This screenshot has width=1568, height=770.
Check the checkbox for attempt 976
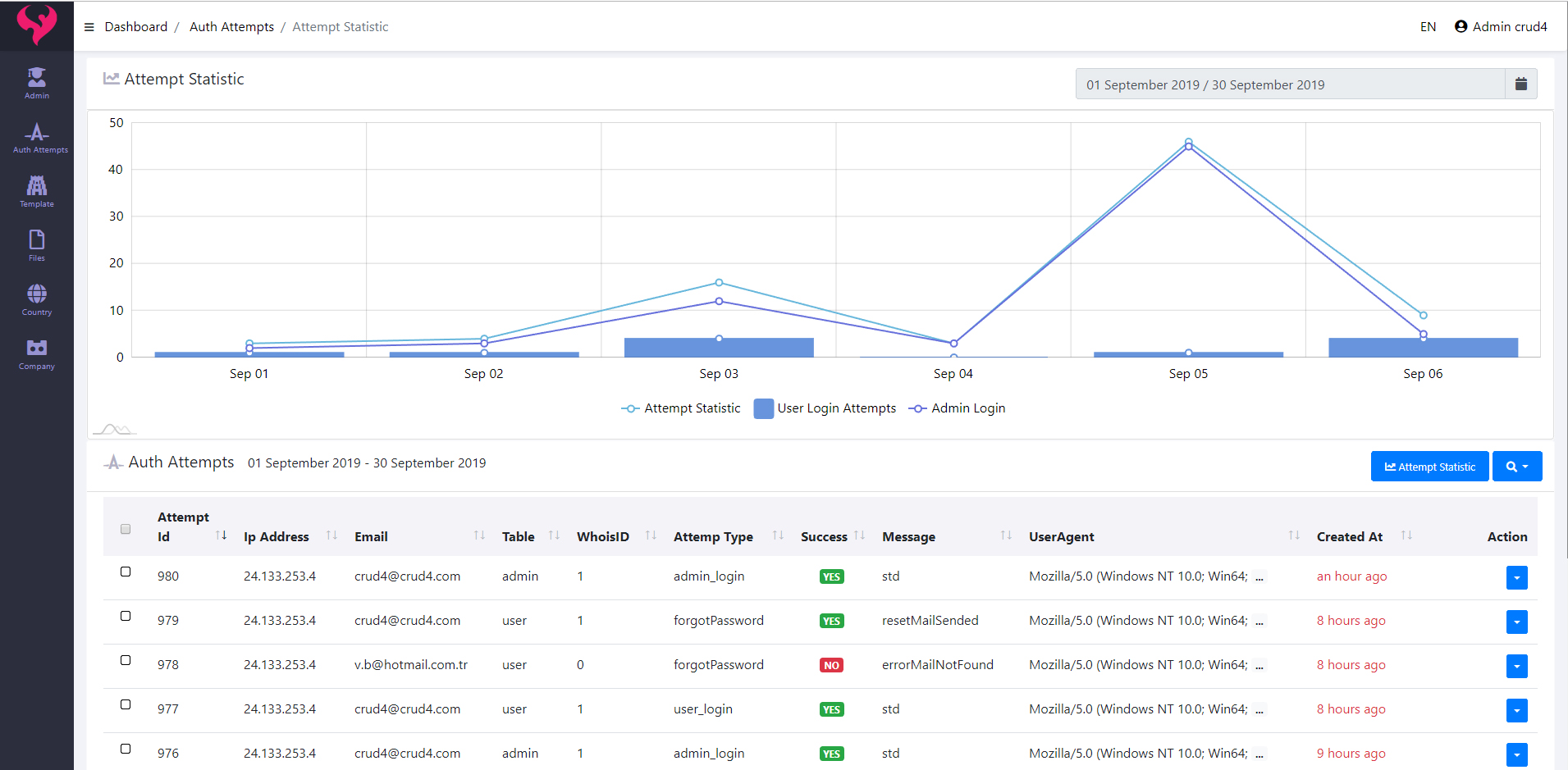pyautogui.click(x=126, y=749)
